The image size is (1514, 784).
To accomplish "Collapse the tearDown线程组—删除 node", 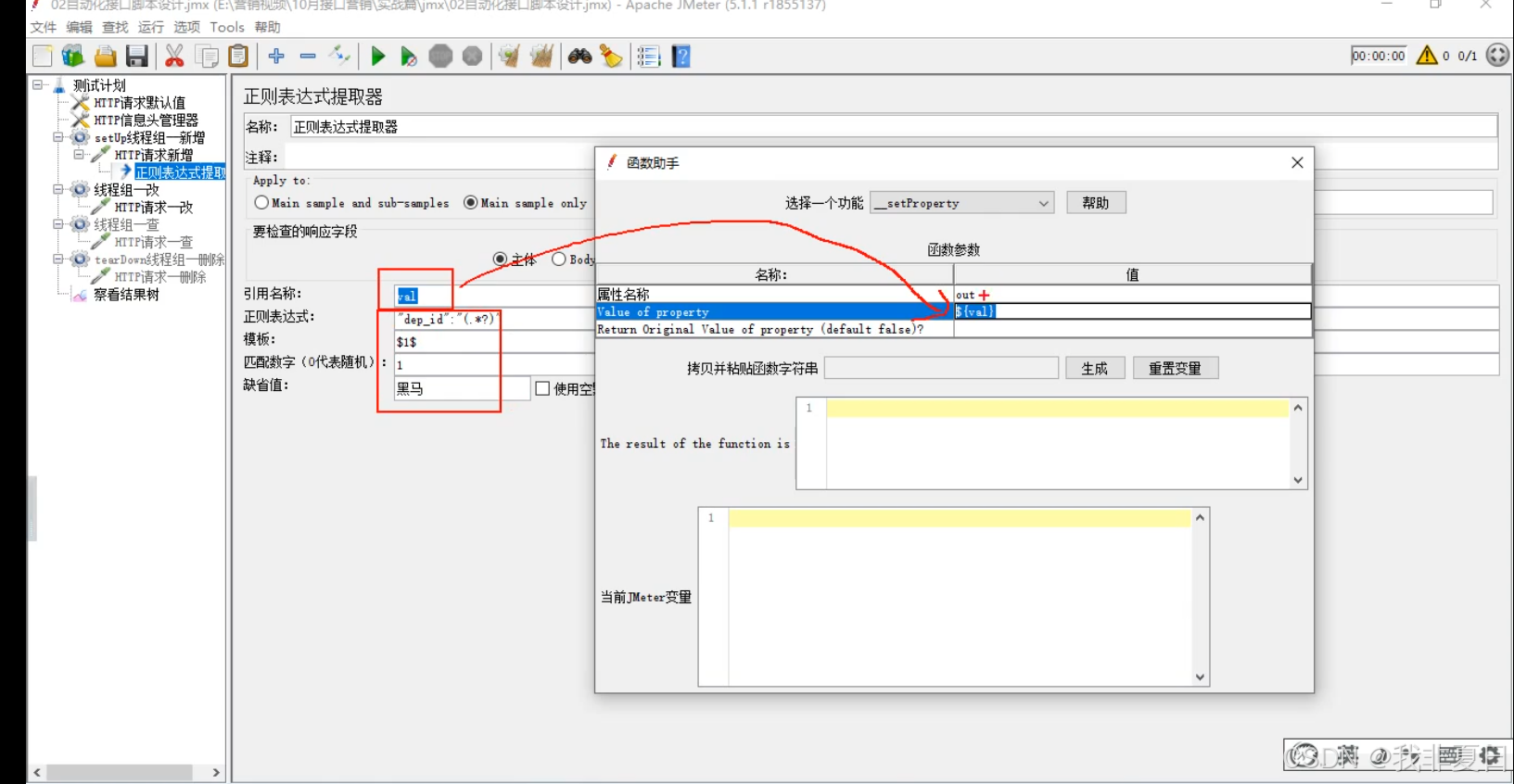I will [57, 259].
